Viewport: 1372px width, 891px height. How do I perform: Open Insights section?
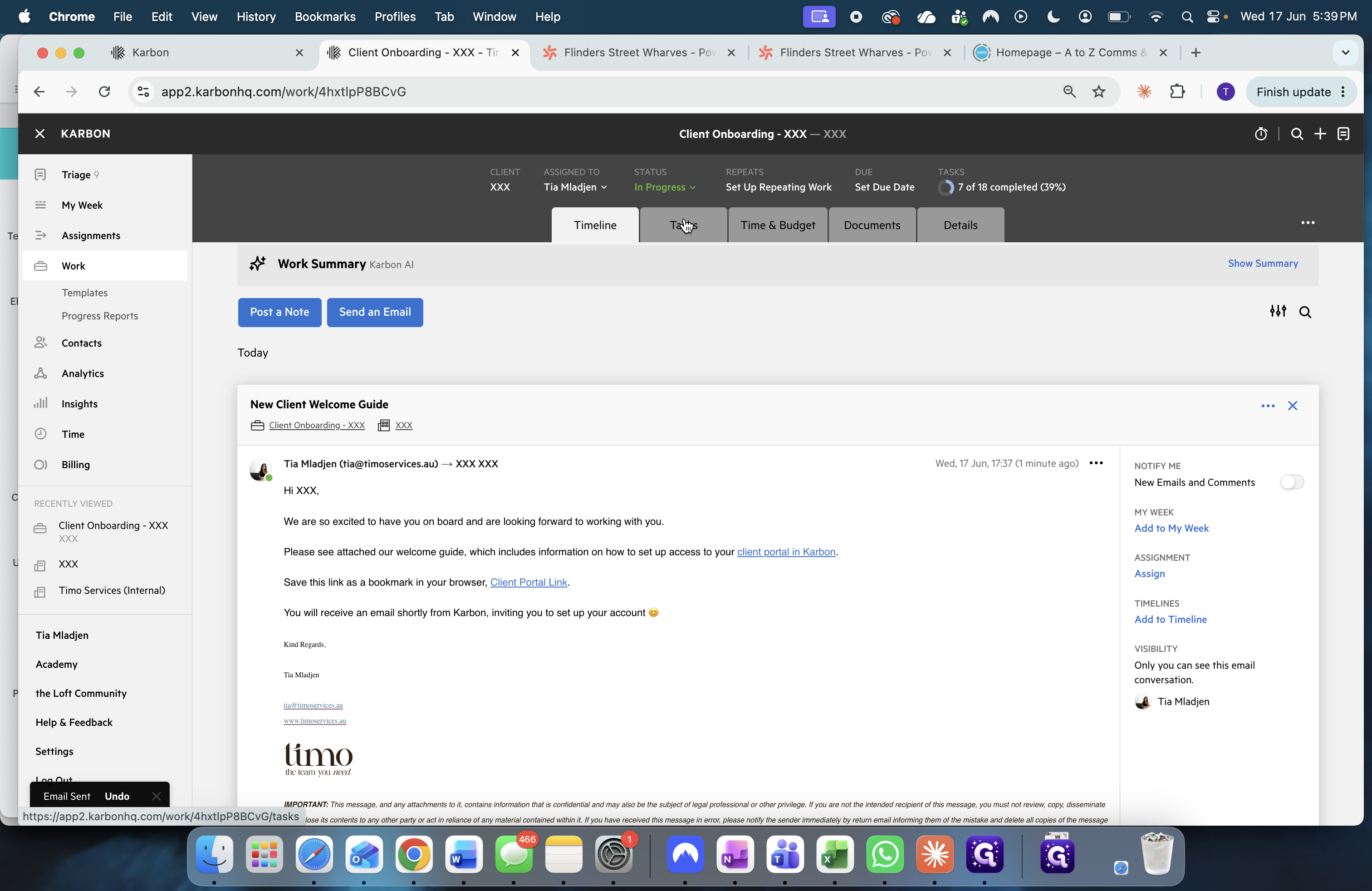click(105, 403)
